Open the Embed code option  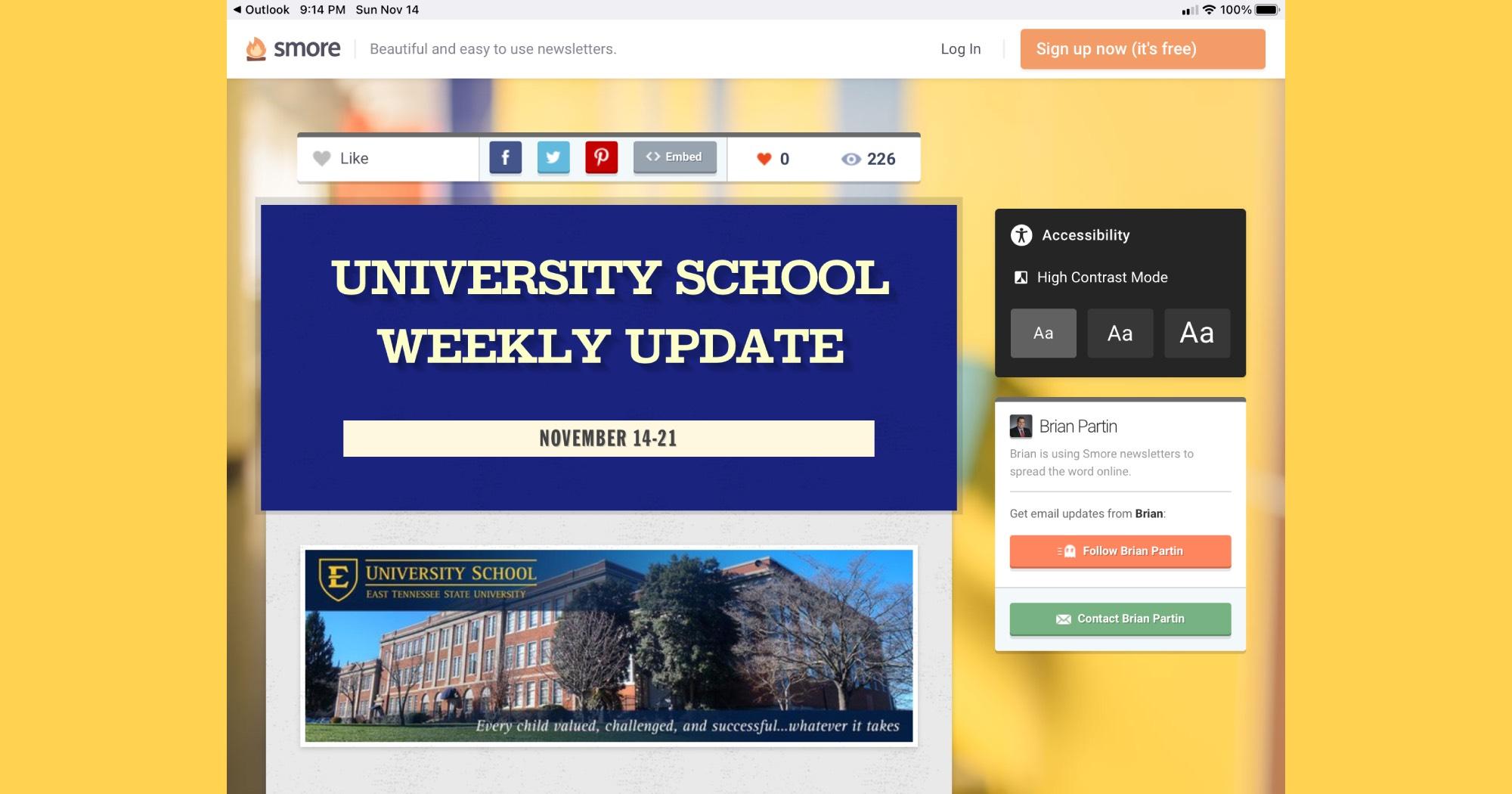click(x=674, y=157)
